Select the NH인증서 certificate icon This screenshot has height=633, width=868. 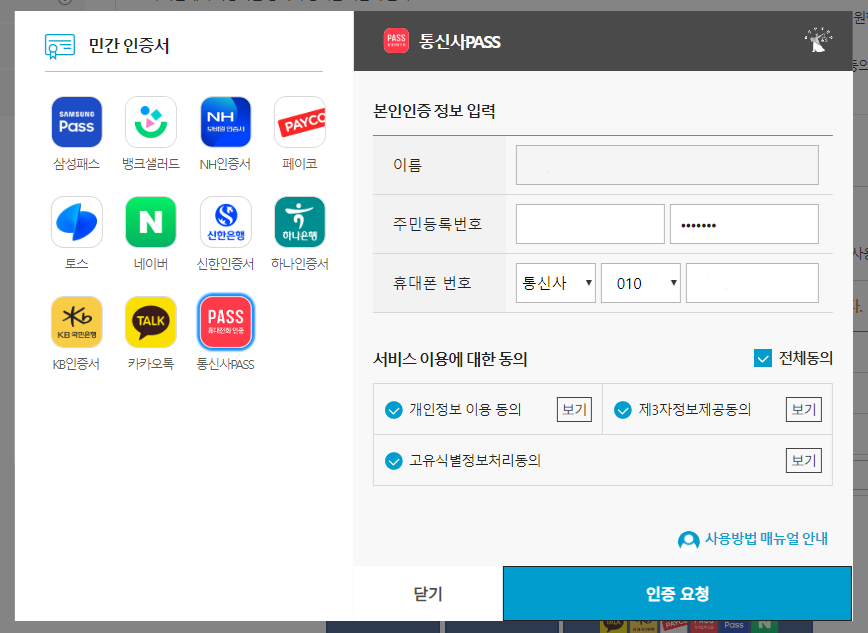click(225, 122)
